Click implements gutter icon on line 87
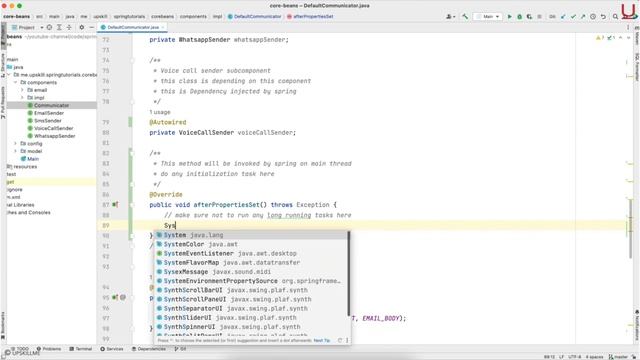The width and height of the screenshot is (640, 360). pyautogui.click(x=115, y=204)
